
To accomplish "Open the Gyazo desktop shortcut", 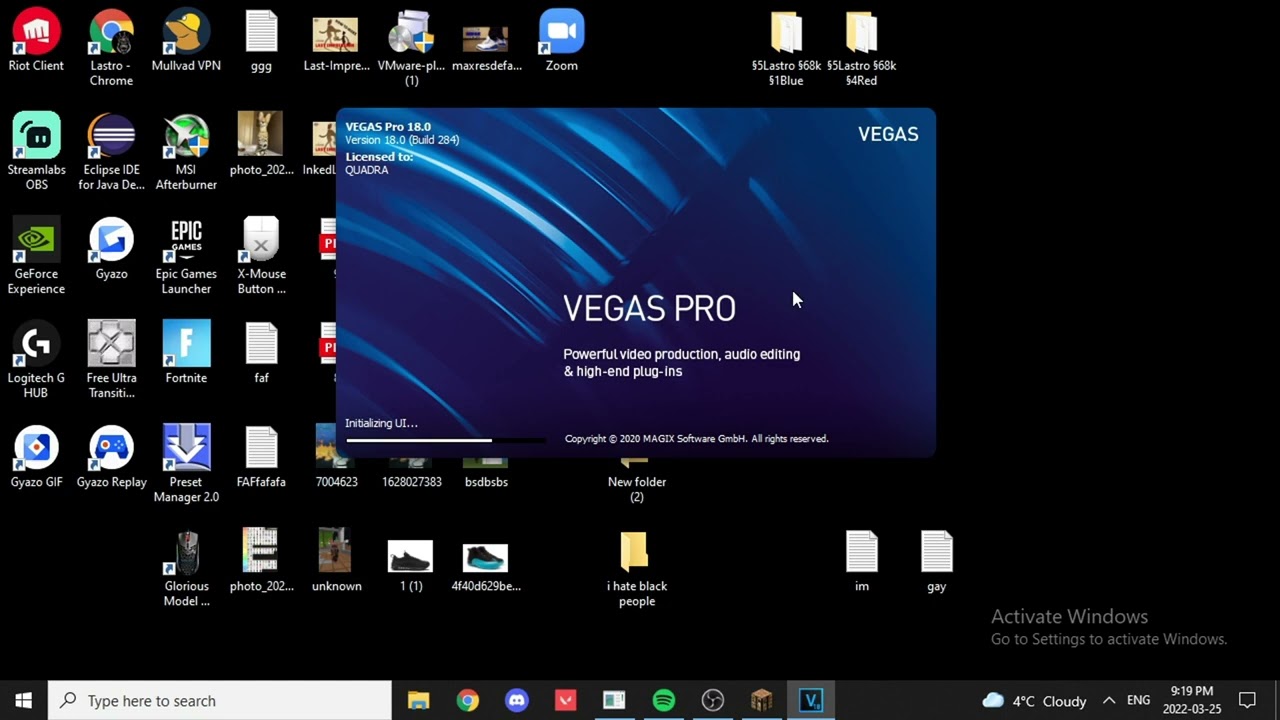I will click(x=111, y=249).
